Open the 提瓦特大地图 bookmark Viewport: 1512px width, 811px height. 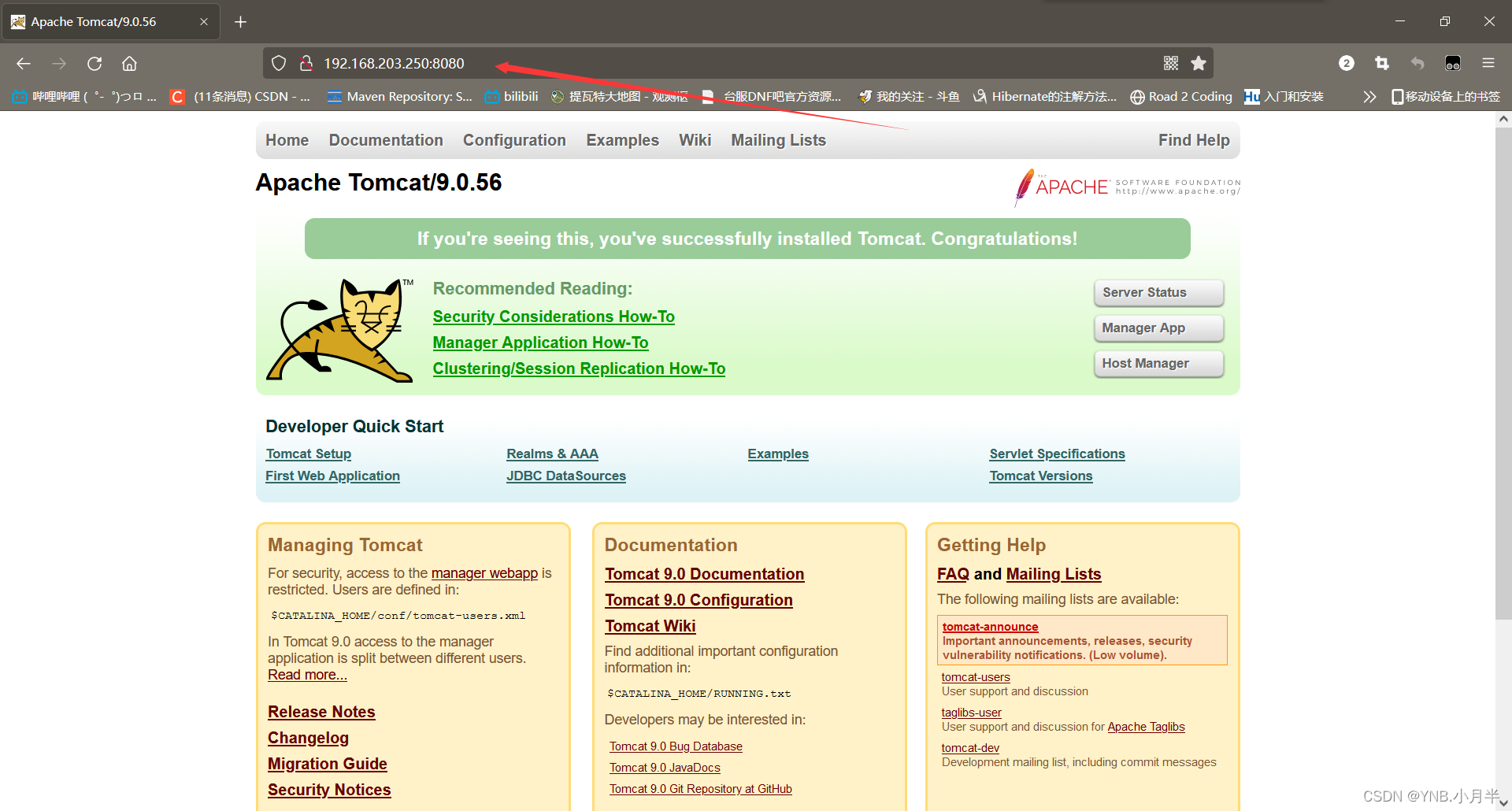tap(620, 97)
